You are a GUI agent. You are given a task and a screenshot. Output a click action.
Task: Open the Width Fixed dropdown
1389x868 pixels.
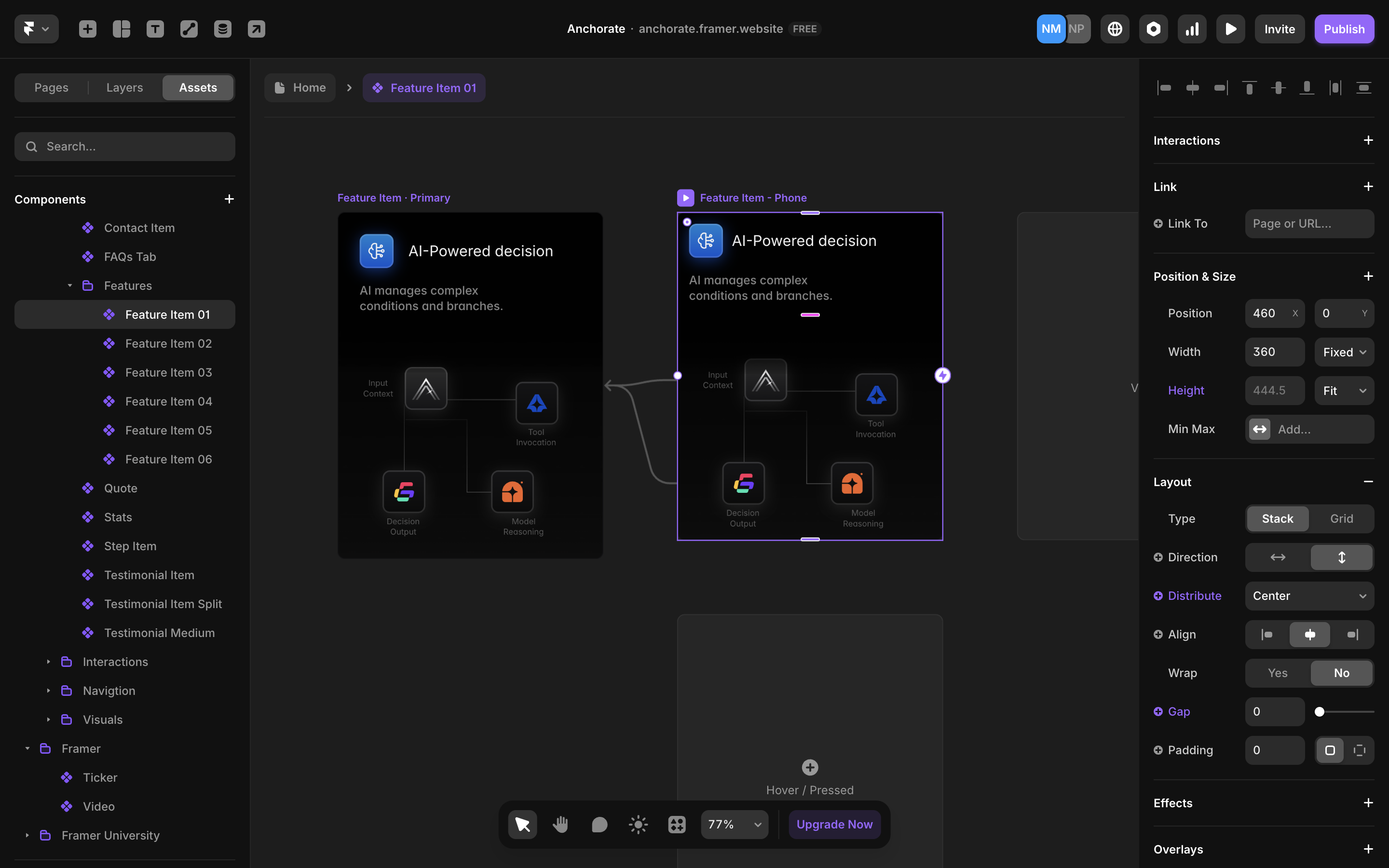pyautogui.click(x=1344, y=352)
